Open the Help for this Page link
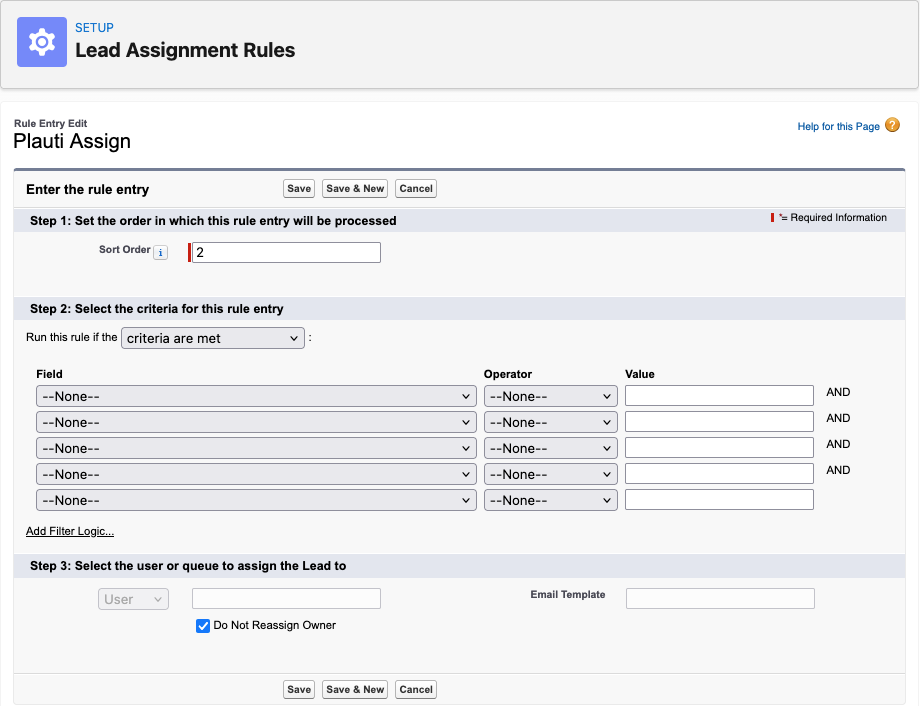 tap(838, 126)
